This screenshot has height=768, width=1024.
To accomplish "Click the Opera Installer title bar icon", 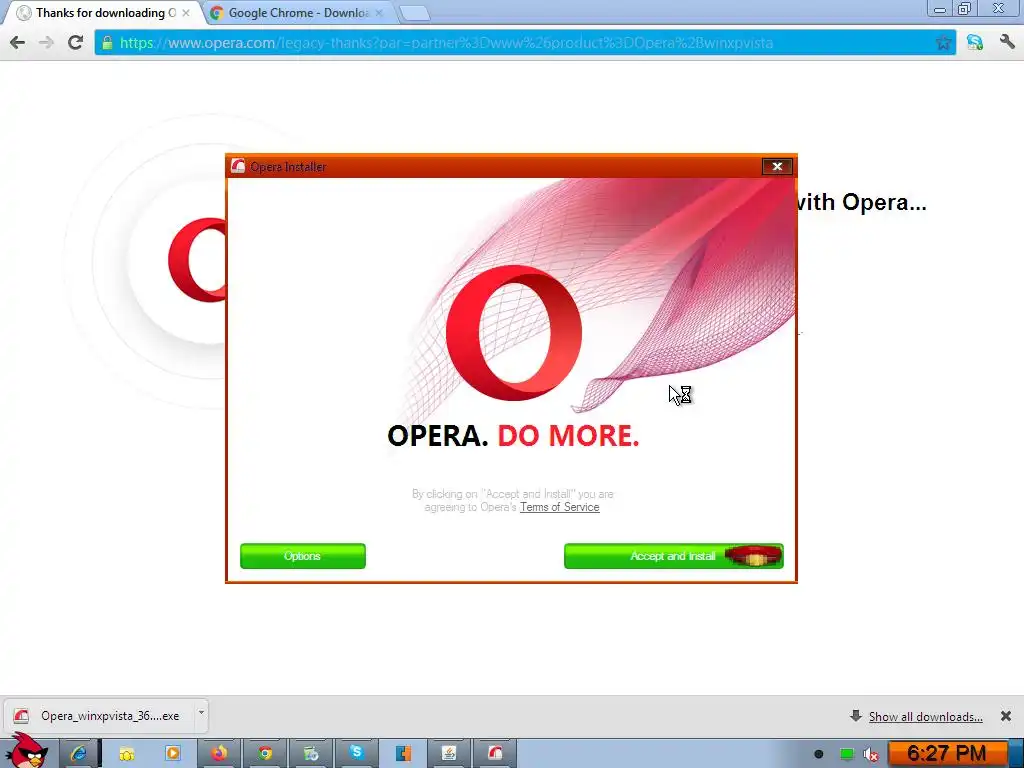I will (238, 167).
